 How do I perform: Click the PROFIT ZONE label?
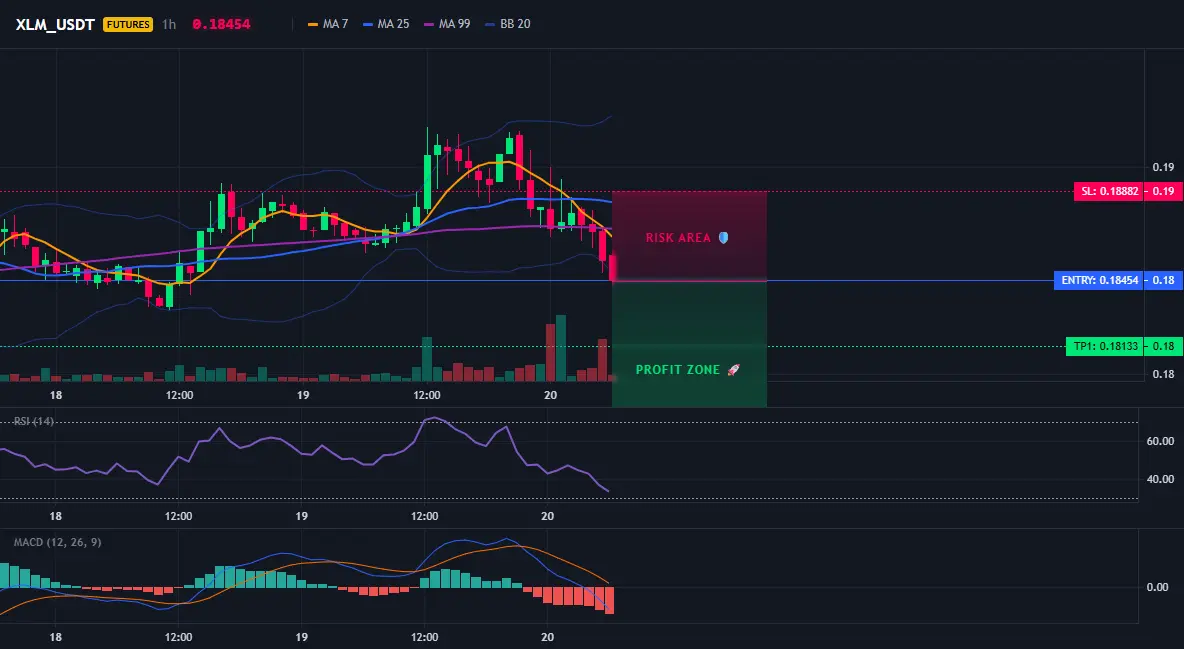678,370
